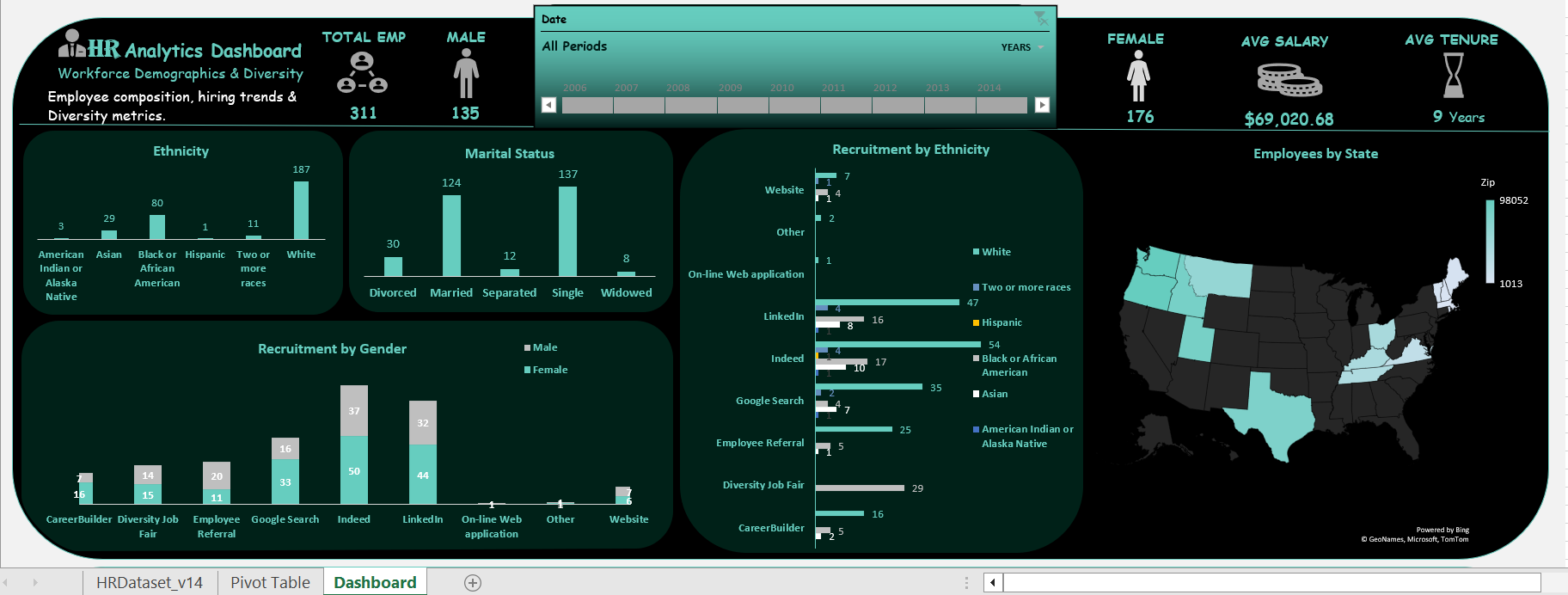Click the Hispanic legend swatch in the ethnicity chart
The image size is (1568, 595).
(977, 322)
